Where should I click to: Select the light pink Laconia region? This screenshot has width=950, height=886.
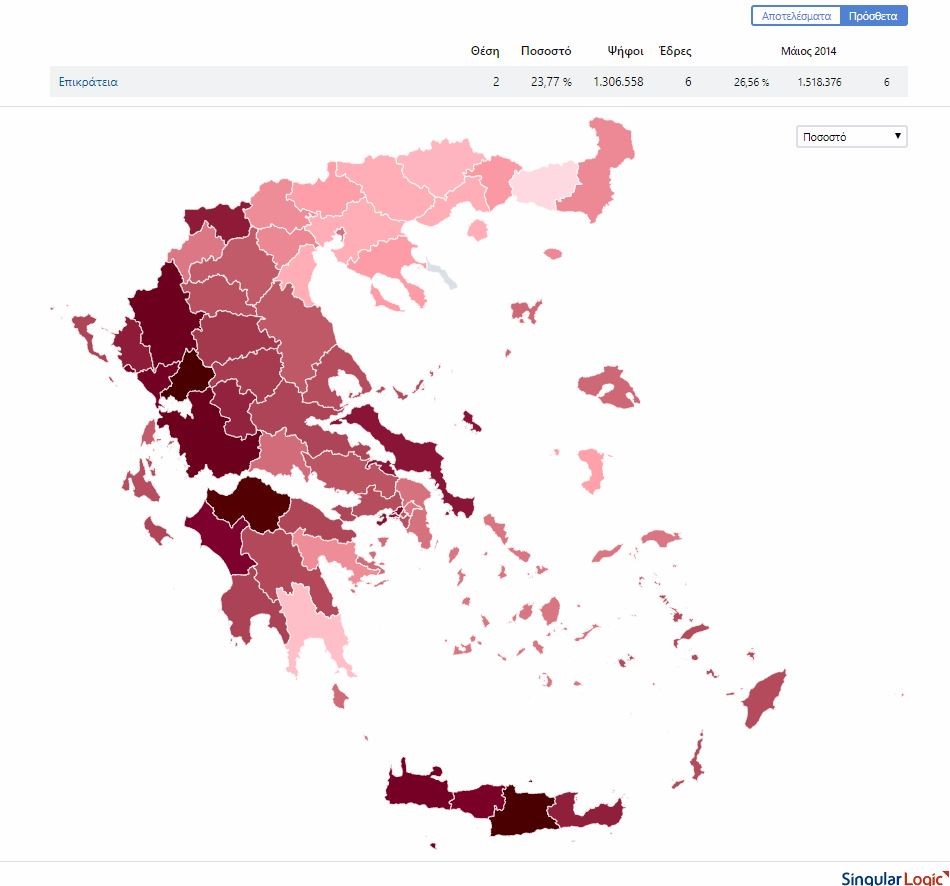point(315,625)
